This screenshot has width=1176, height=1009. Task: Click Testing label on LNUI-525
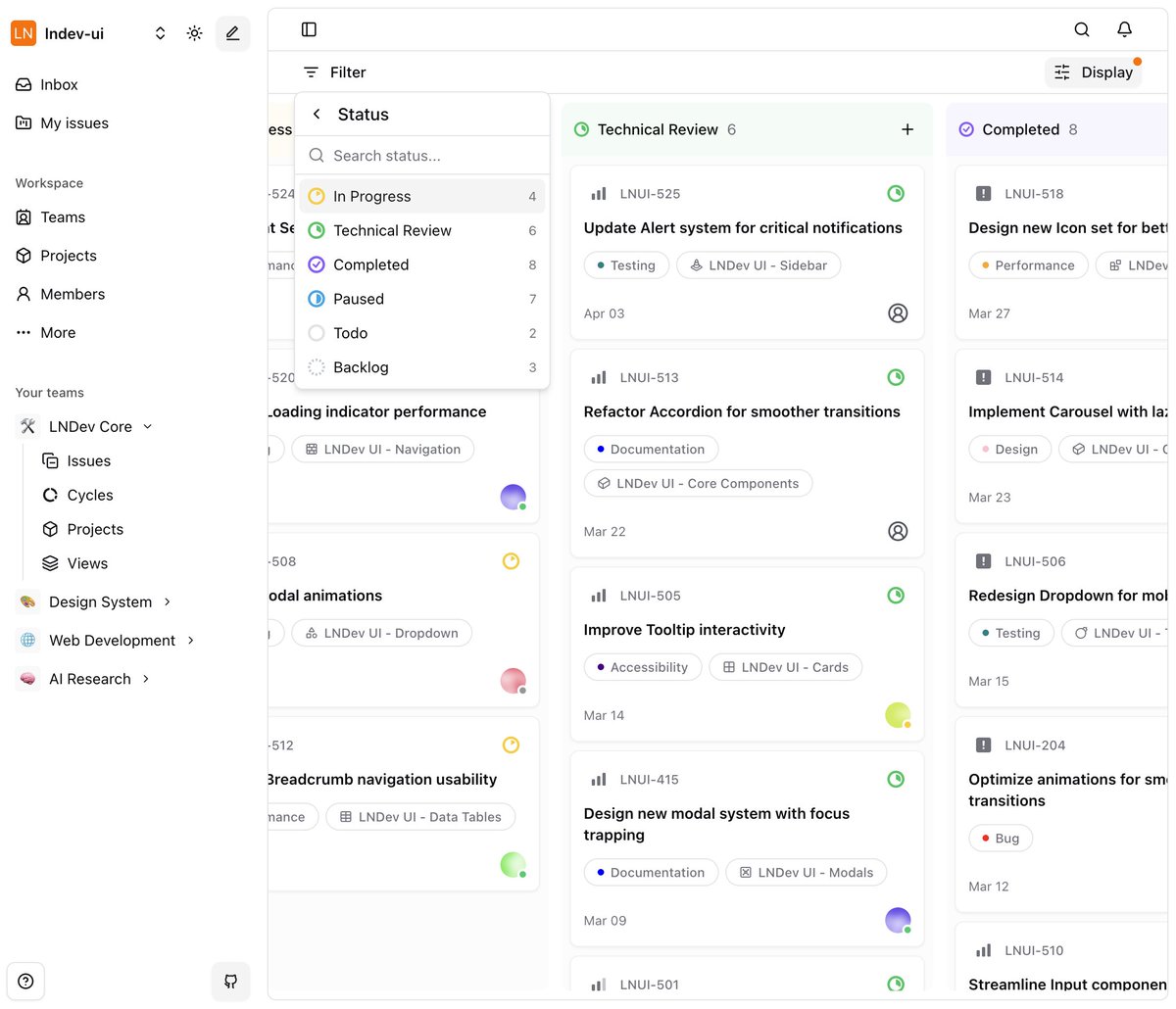click(x=626, y=265)
